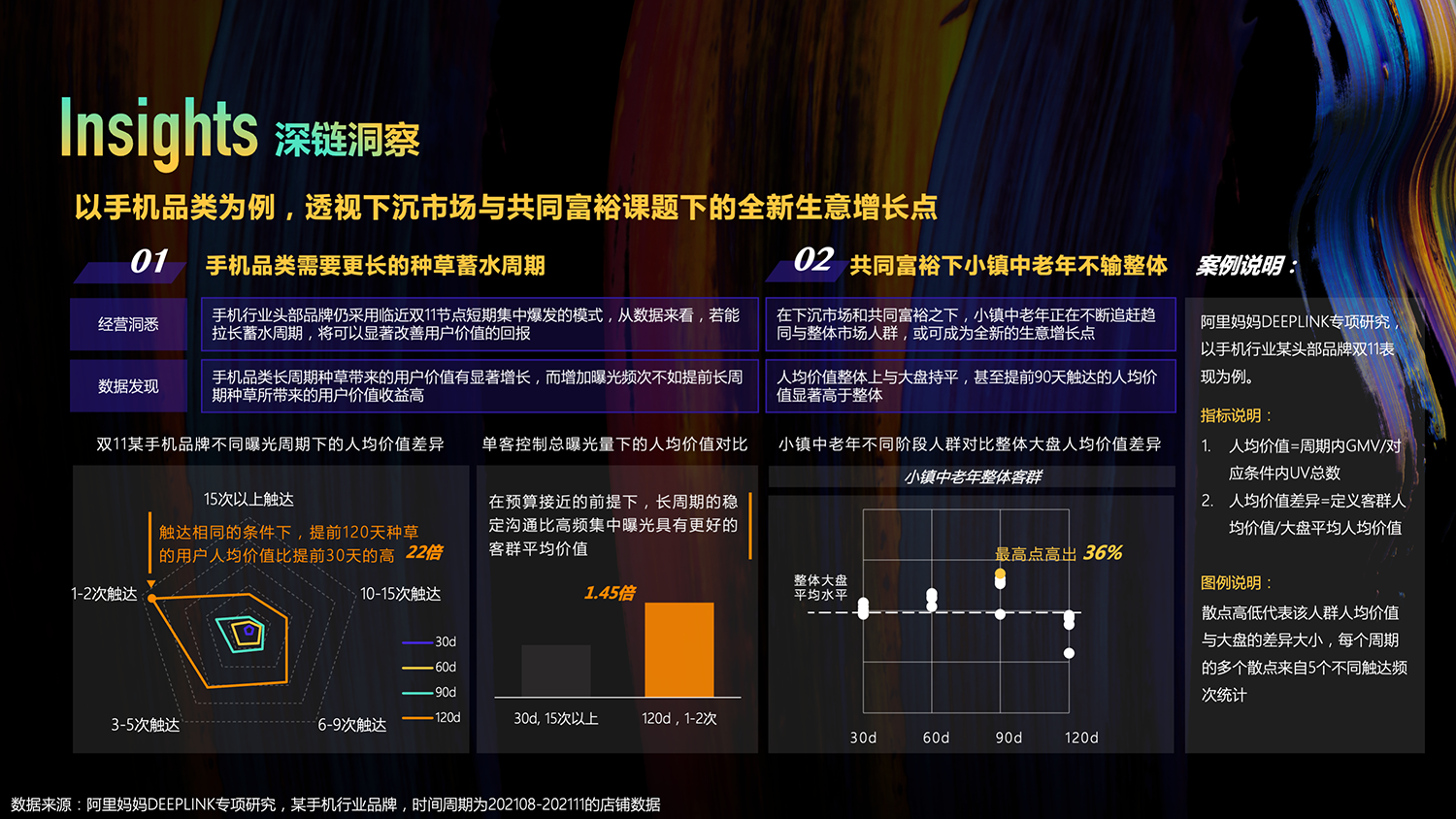1456x819 pixels.
Task: Click chart title '双11某手机品牌不同曝光周期下的人均价值差异'
Action: pyautogui.click(x=270, y=443)
